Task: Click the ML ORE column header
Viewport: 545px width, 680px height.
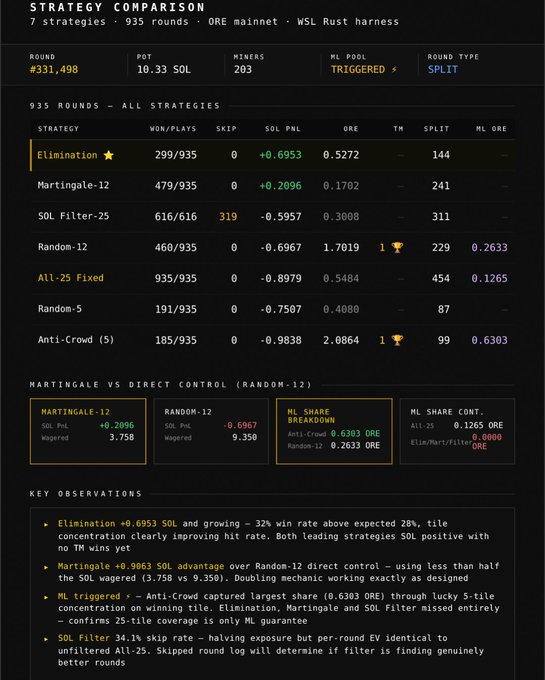Action: tap(491, 129)
